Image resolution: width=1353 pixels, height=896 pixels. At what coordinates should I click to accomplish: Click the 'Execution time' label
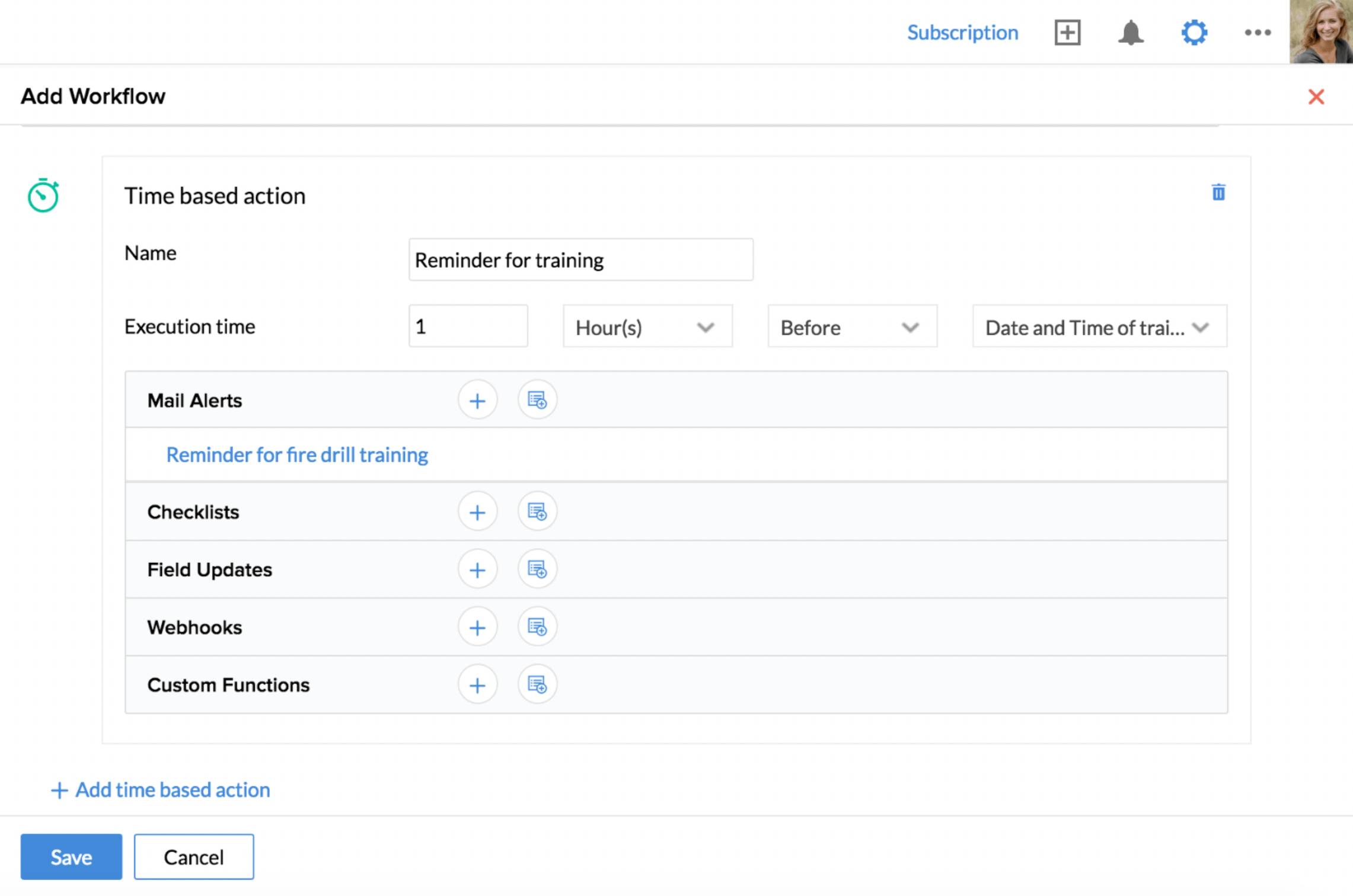[x=190, y=326]
